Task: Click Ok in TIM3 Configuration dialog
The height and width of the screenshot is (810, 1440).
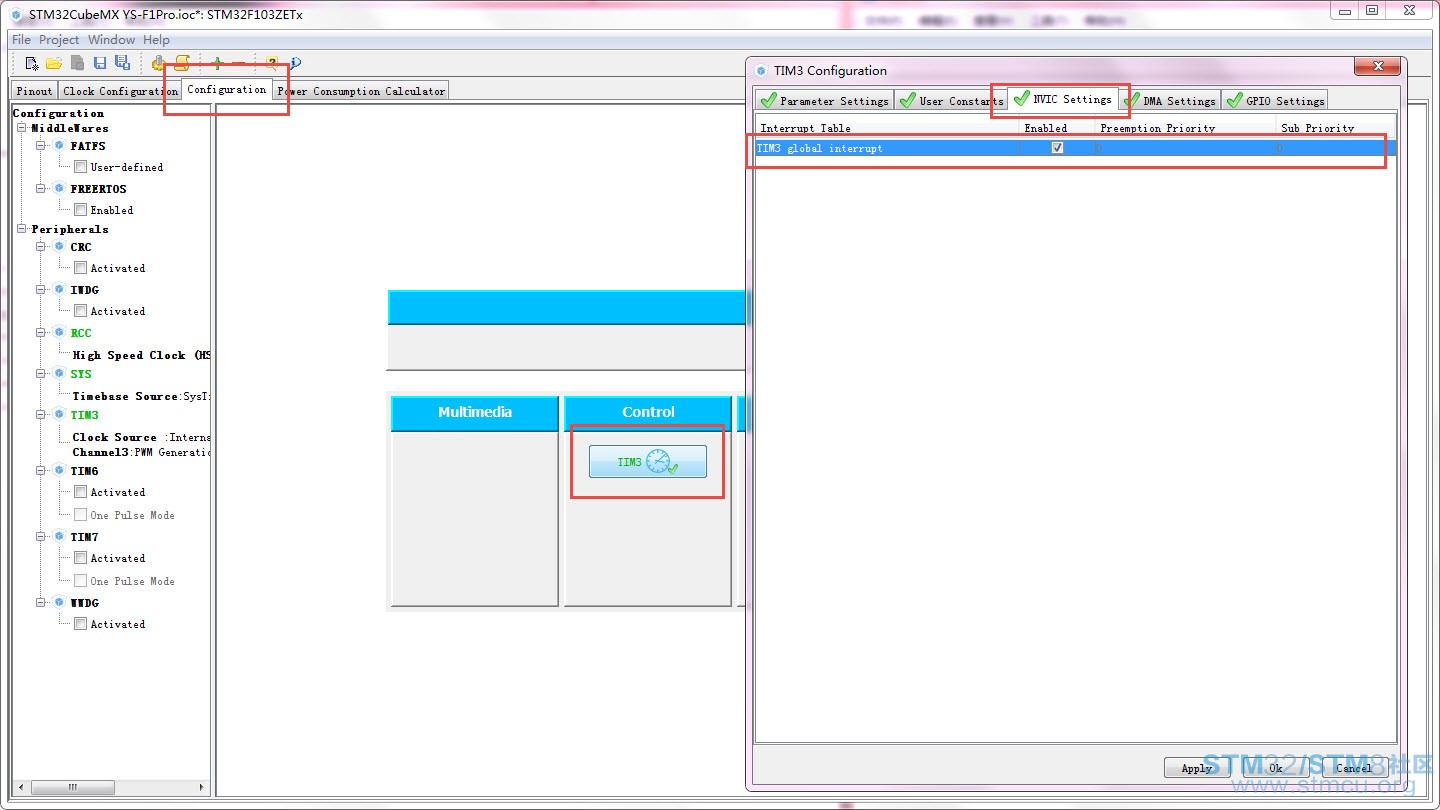Action: [1276, 768]
